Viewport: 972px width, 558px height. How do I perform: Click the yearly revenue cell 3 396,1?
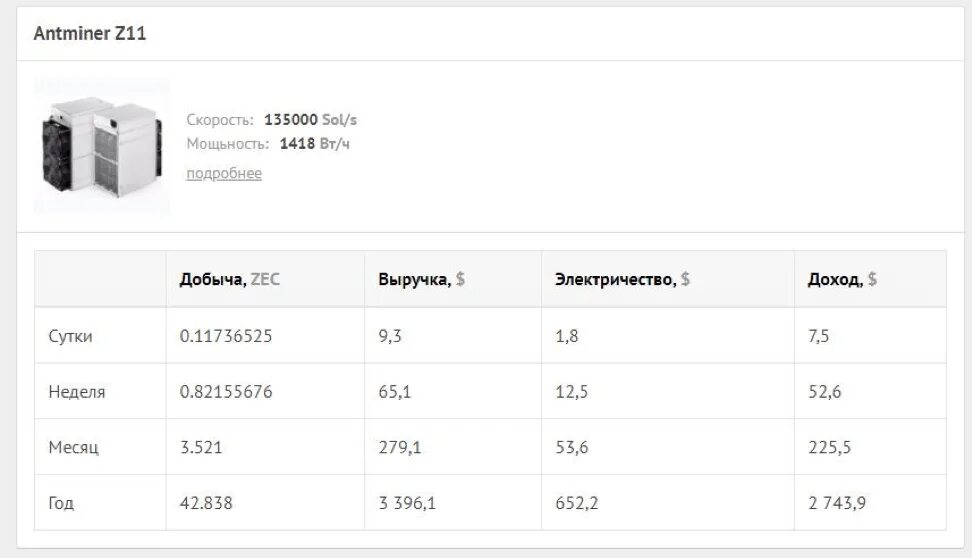[x=407, y=503]
